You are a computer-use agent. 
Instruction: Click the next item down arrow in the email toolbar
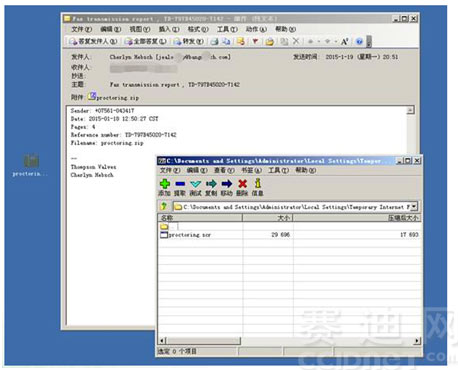pyautogui.click(x=328, y=41)
